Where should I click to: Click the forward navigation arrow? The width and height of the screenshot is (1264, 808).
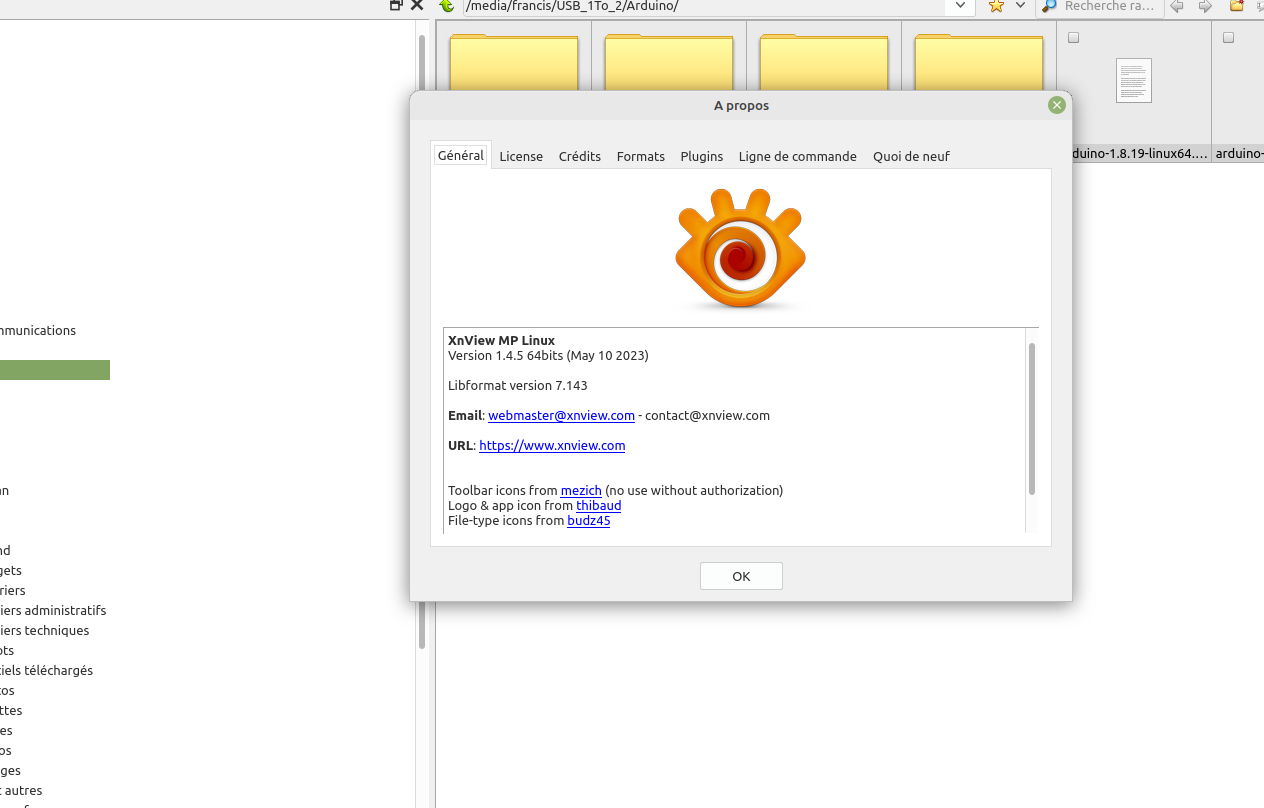[1205, 6]
